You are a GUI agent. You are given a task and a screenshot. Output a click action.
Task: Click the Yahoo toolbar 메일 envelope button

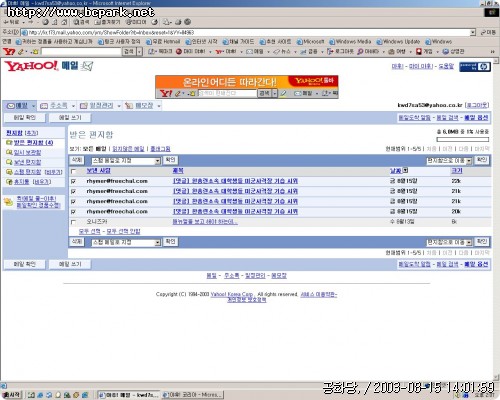tap(255, 52)
